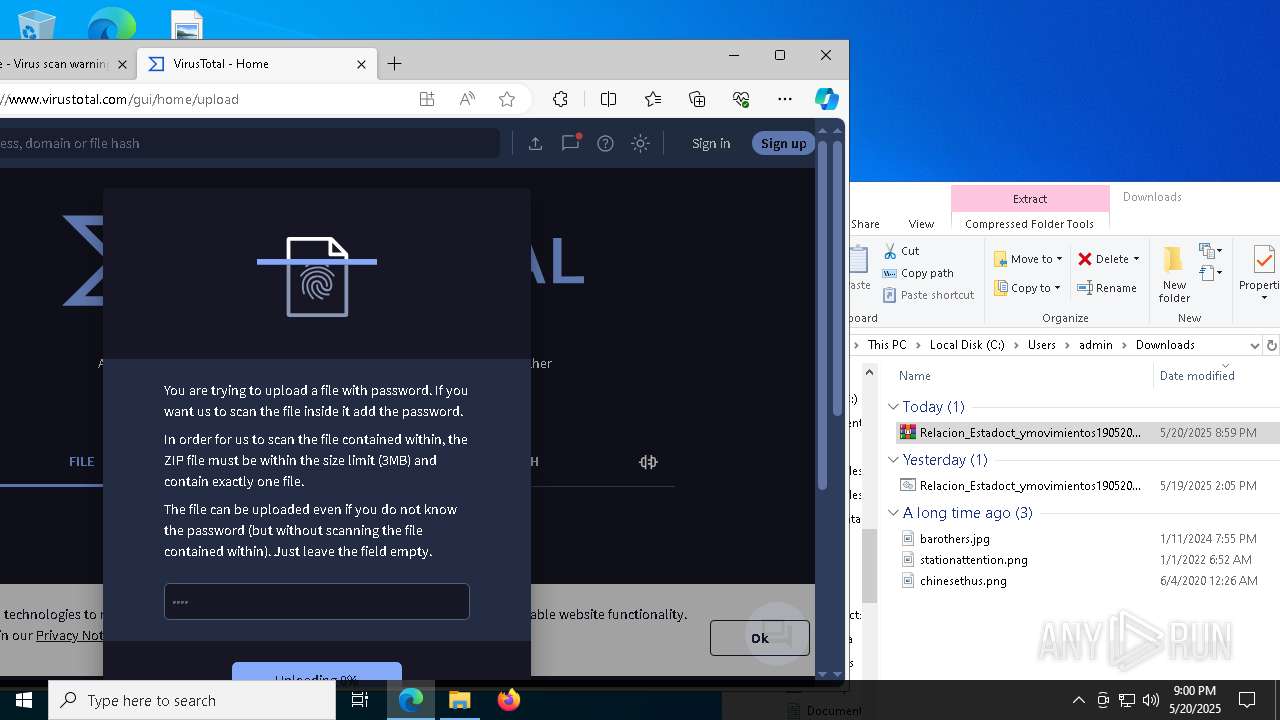Open the Copy to dropdown
Viewport: 1280px width, 720px height.
[x=1028, y=288]
